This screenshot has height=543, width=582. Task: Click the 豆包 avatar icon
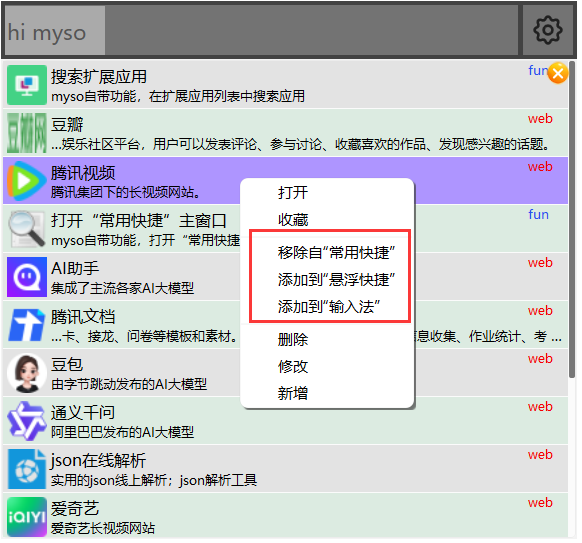(x=27, y=373)
